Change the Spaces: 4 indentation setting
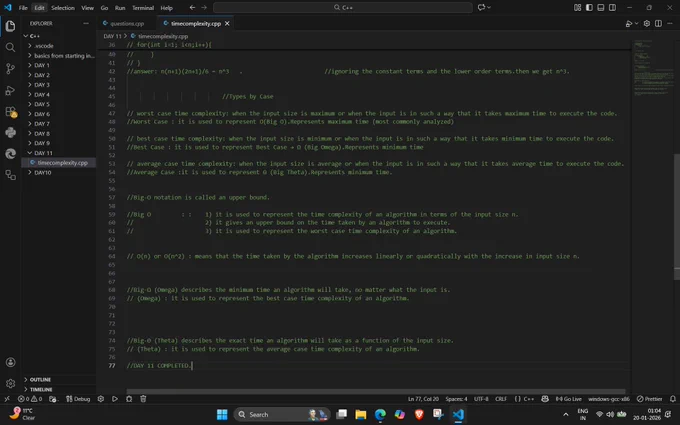Image resolution: width=680 pixels, height=425 pixels. (x=456, y=399)
